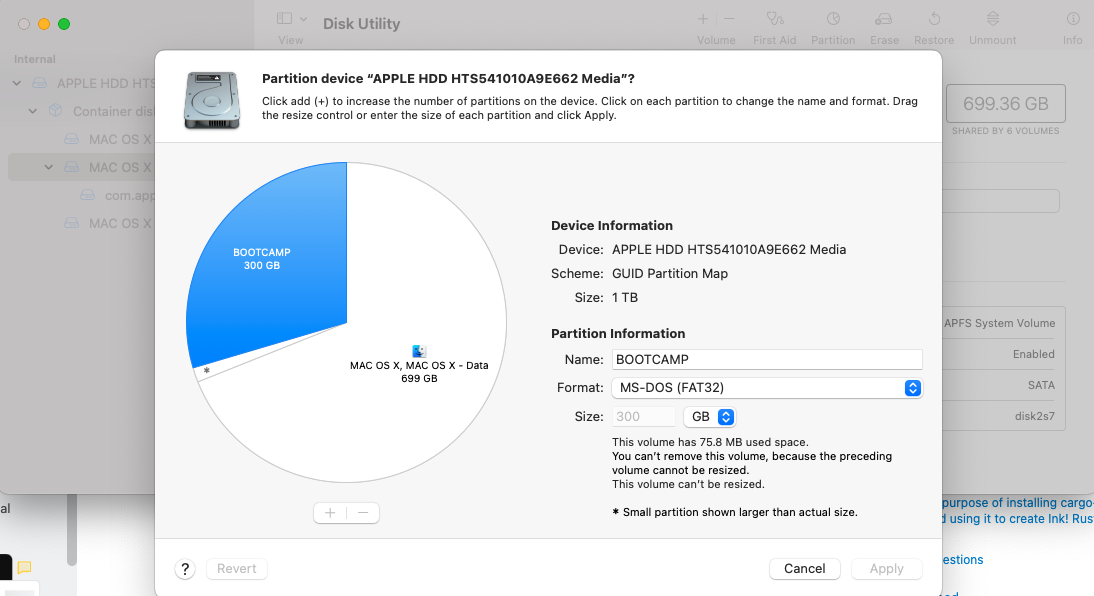Viewport: 1094px width, 596px height.
Task: Click the APFS System Volume text
Action: pos(999,323)
